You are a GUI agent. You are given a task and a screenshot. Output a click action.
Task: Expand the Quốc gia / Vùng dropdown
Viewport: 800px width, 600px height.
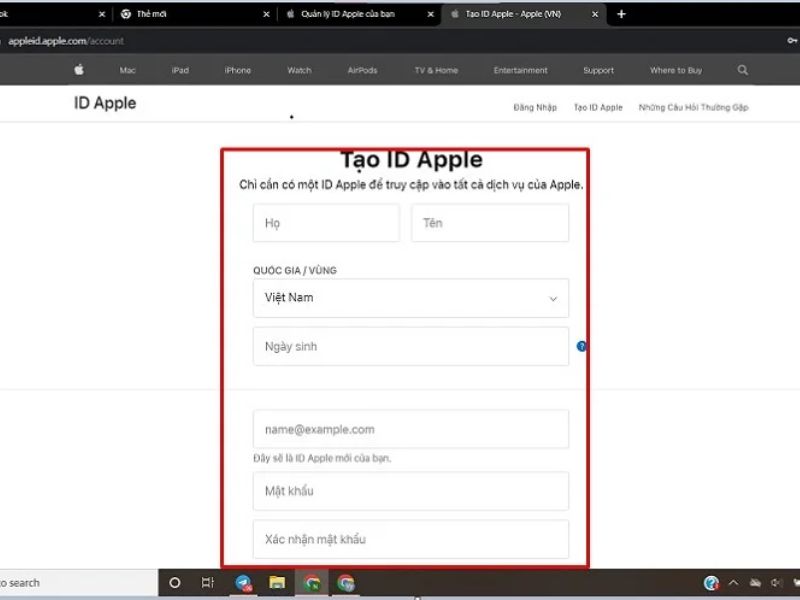(x=411, y=298)
